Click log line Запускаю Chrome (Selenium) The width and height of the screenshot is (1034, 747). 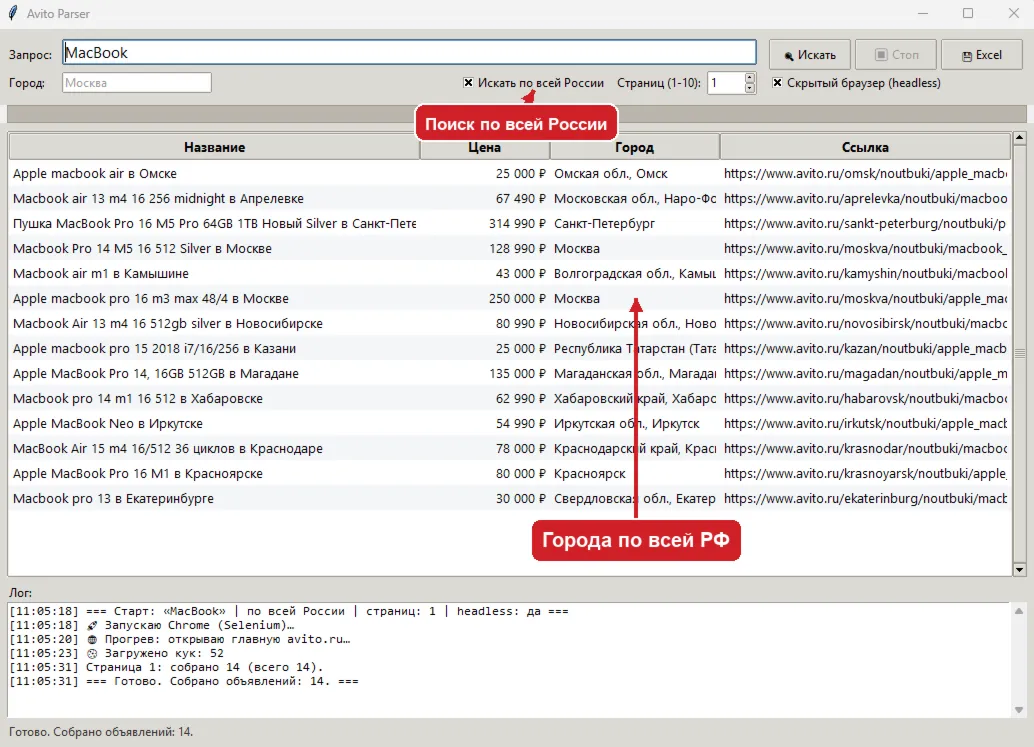pyautogui.click(x=152, y=625)
